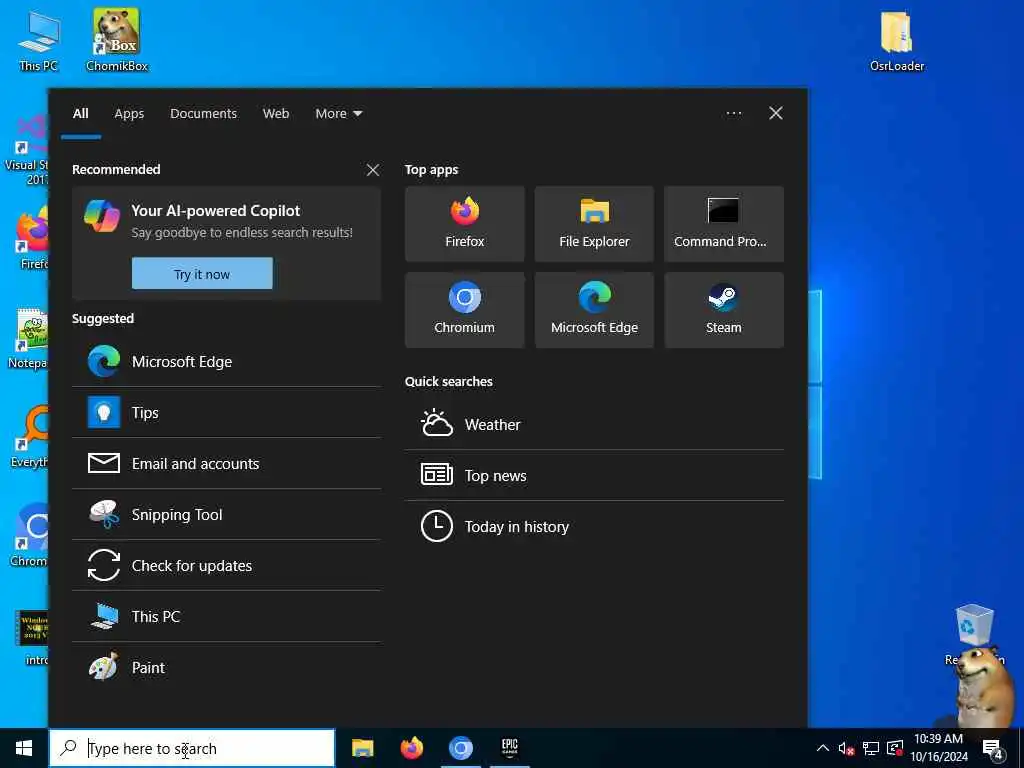
Task: Switch to the All search tab
Action: coord(80,114)
